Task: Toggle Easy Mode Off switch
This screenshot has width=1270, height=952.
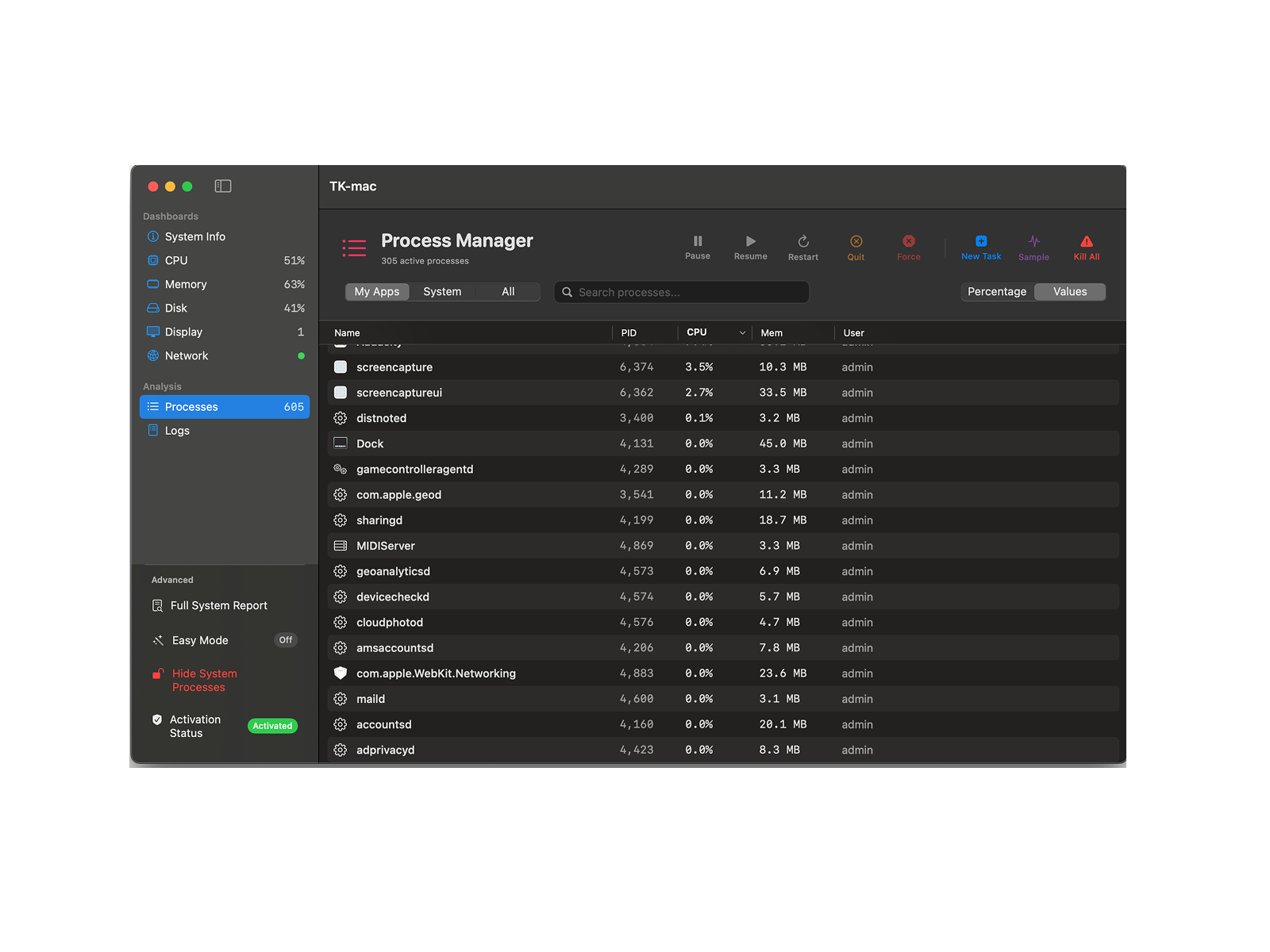Action: click(286, 640)
